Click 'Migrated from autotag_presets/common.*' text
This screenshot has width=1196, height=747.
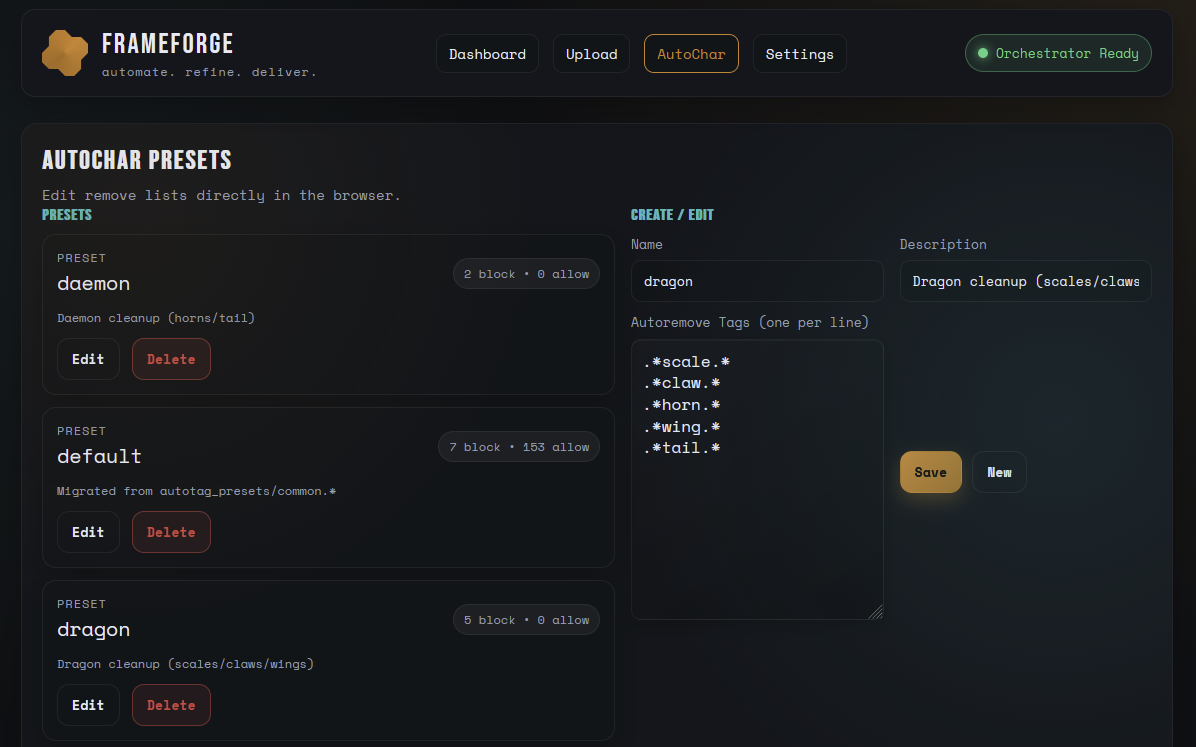(196, 491)
